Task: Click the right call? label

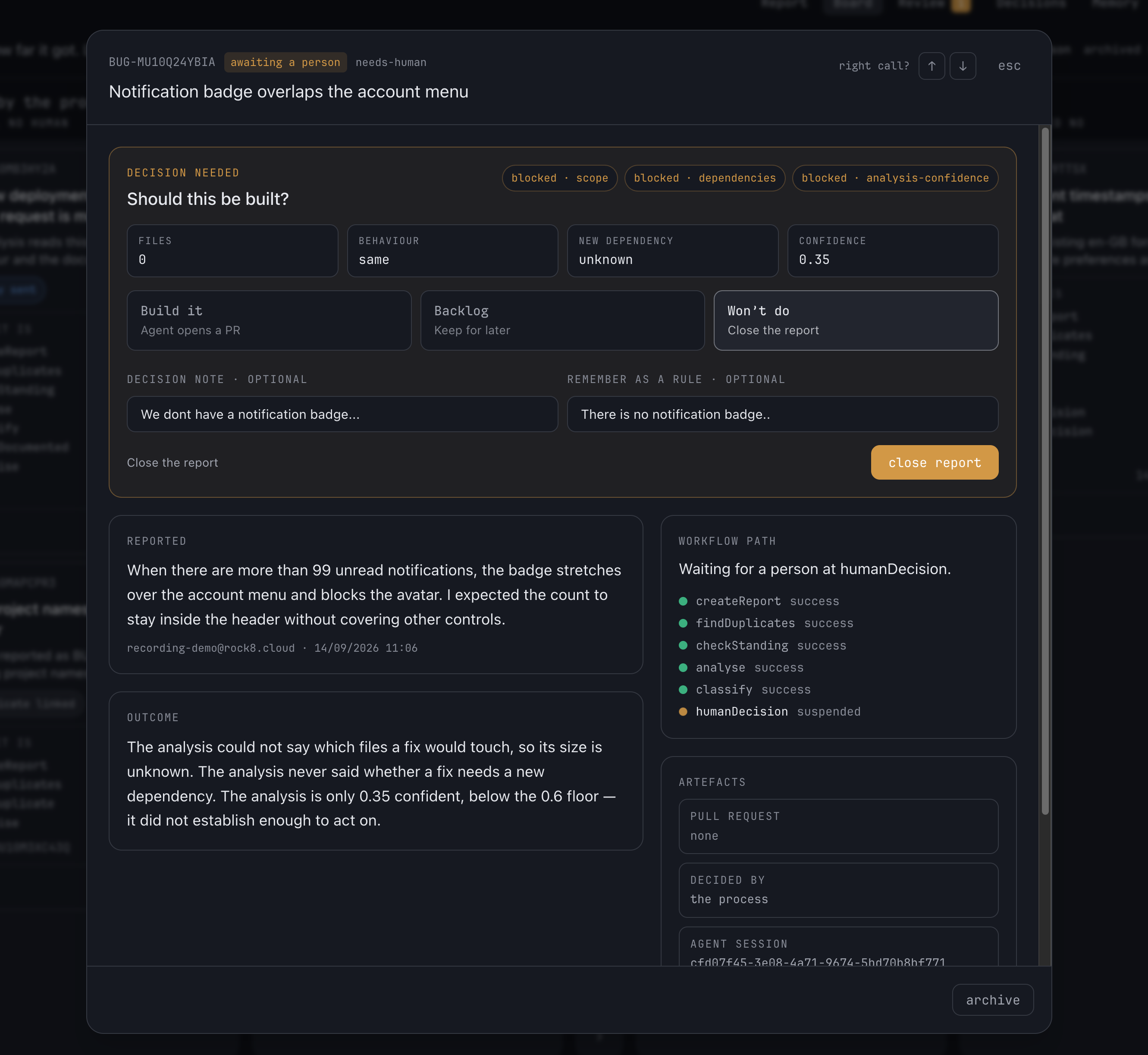Action: pyautogui.click(x=873, y=66)
